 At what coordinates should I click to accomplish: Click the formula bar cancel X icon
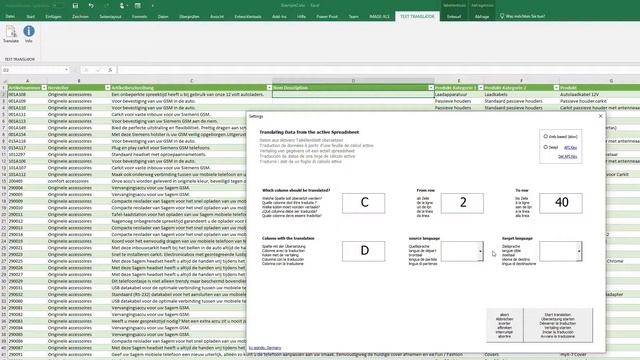(86, 70)
